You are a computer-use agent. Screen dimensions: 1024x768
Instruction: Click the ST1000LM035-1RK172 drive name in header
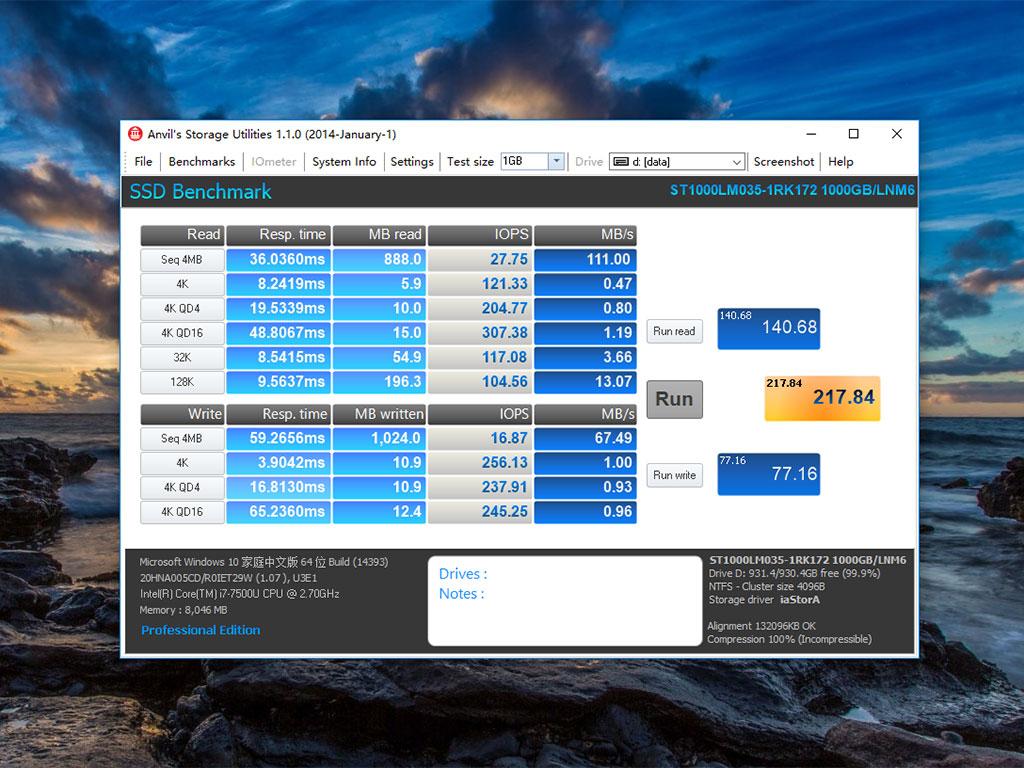[792, 190]
